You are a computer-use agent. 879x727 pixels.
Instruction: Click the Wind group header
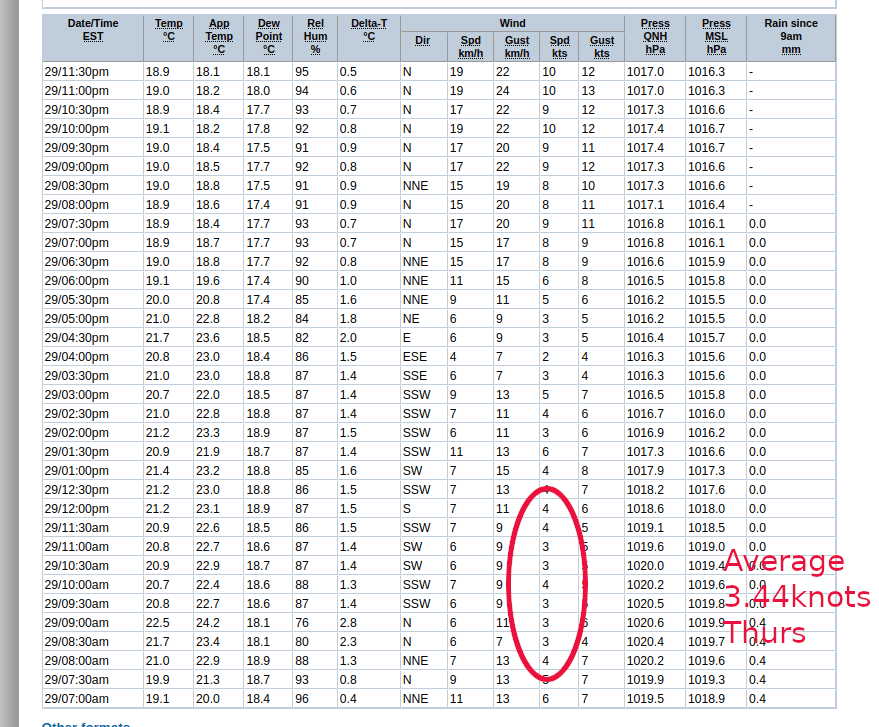(512, 23)
